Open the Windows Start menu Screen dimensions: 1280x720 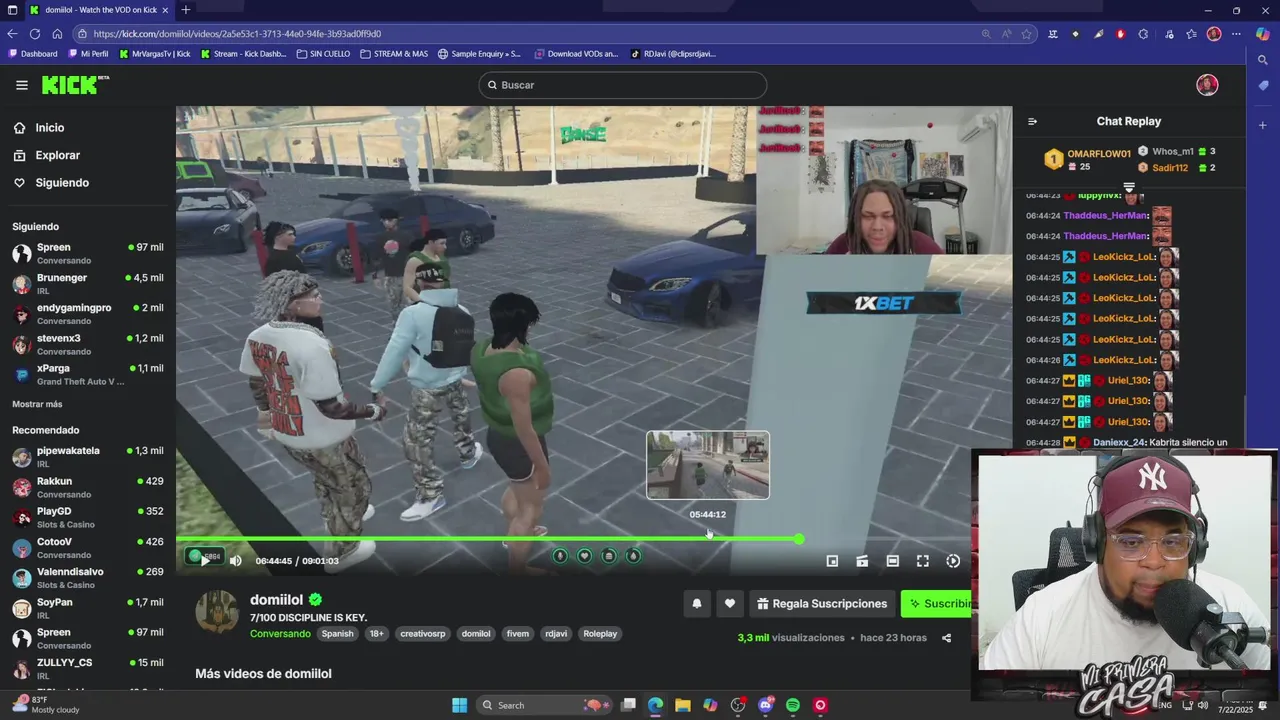[459, 705]
